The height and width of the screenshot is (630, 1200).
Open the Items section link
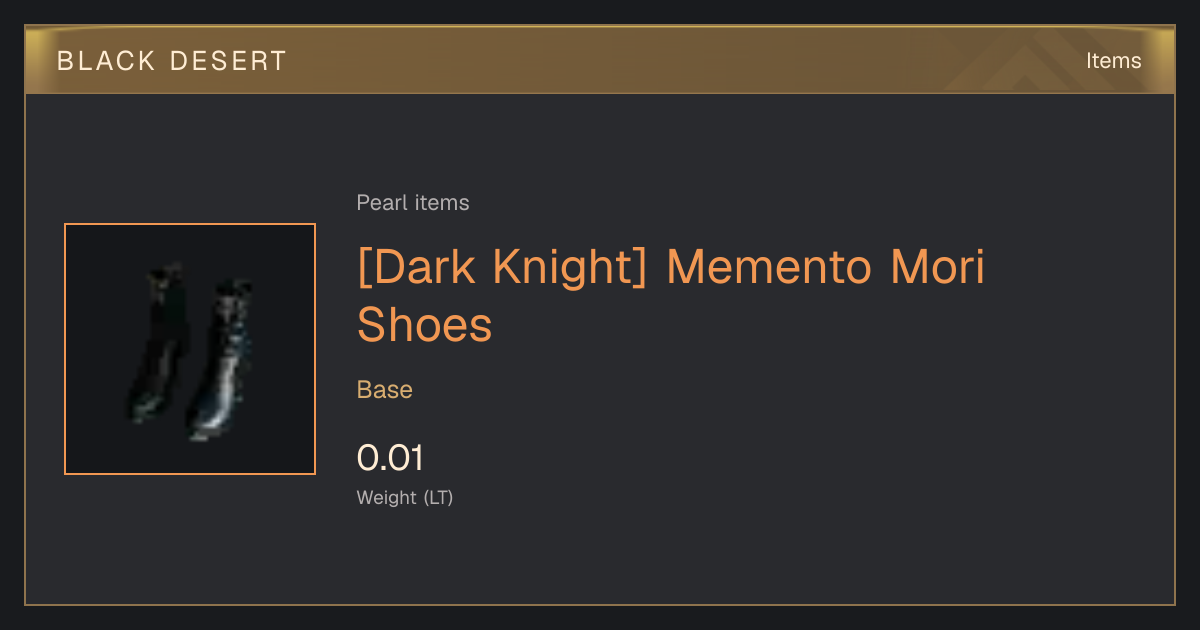(1113, 61)
